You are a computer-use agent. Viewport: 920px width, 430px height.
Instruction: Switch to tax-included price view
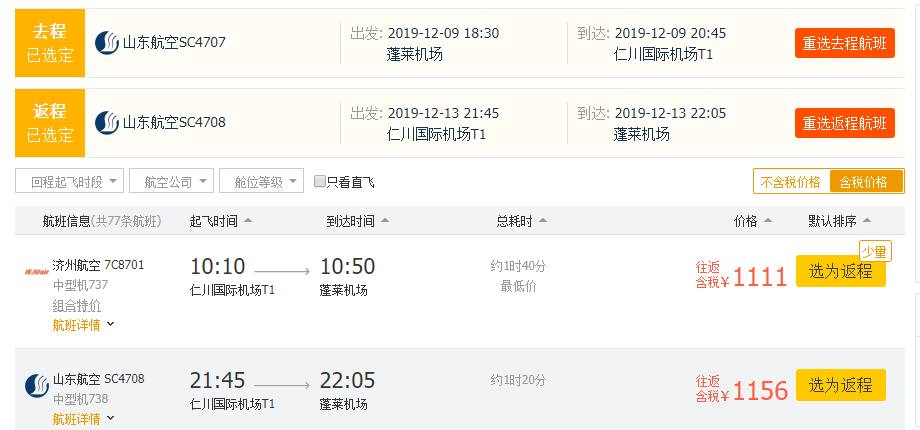[x=863, y=182]
